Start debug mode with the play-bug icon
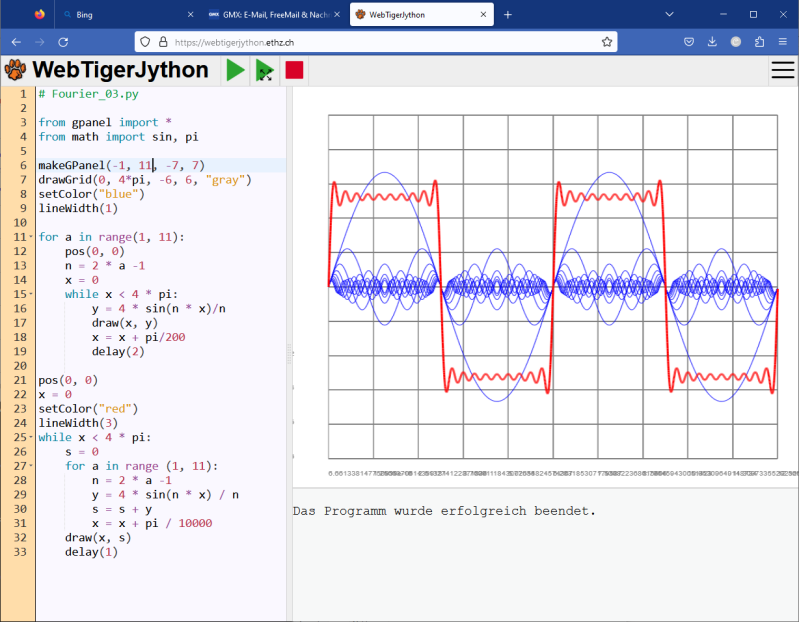 [264, 69]
